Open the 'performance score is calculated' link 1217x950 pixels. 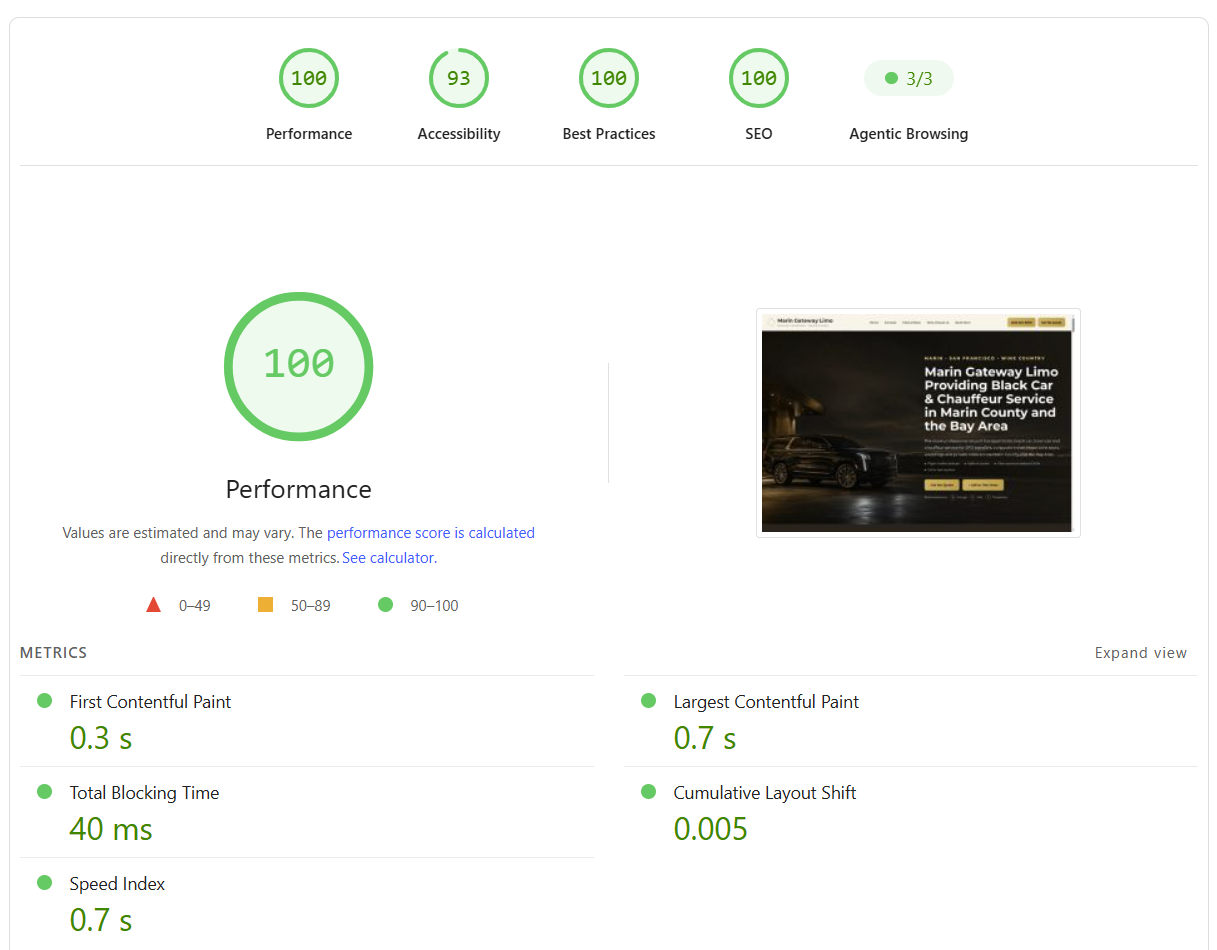coord(431,533)
